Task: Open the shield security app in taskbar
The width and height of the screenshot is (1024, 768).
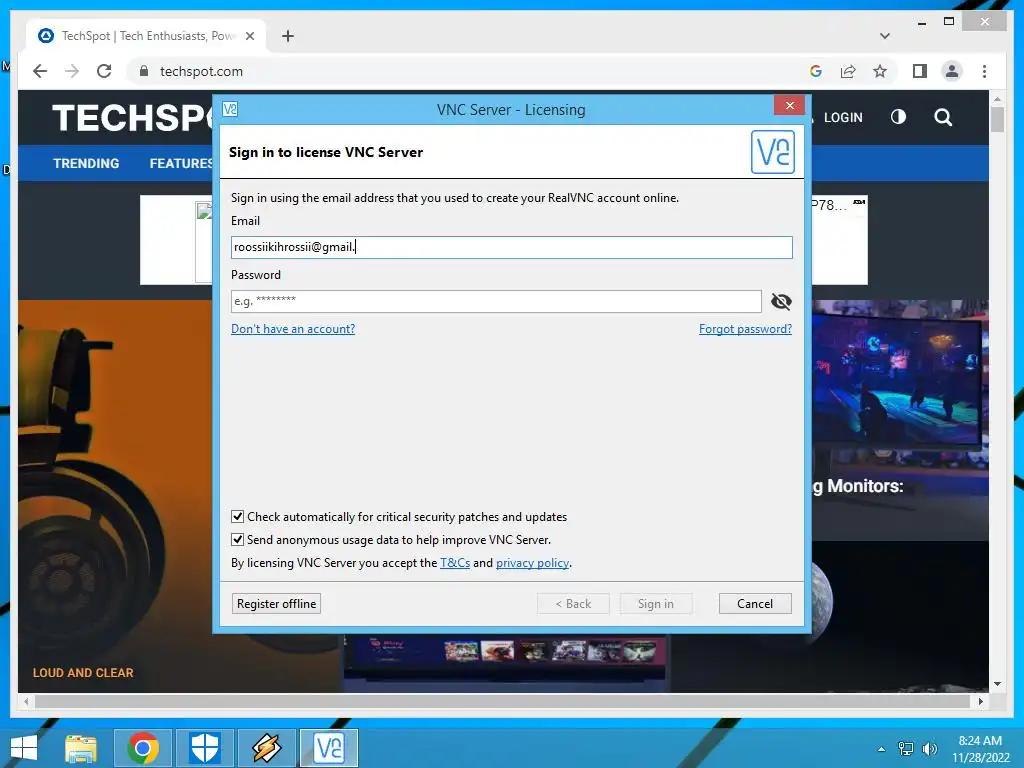Action: click(x=204, y=748)
